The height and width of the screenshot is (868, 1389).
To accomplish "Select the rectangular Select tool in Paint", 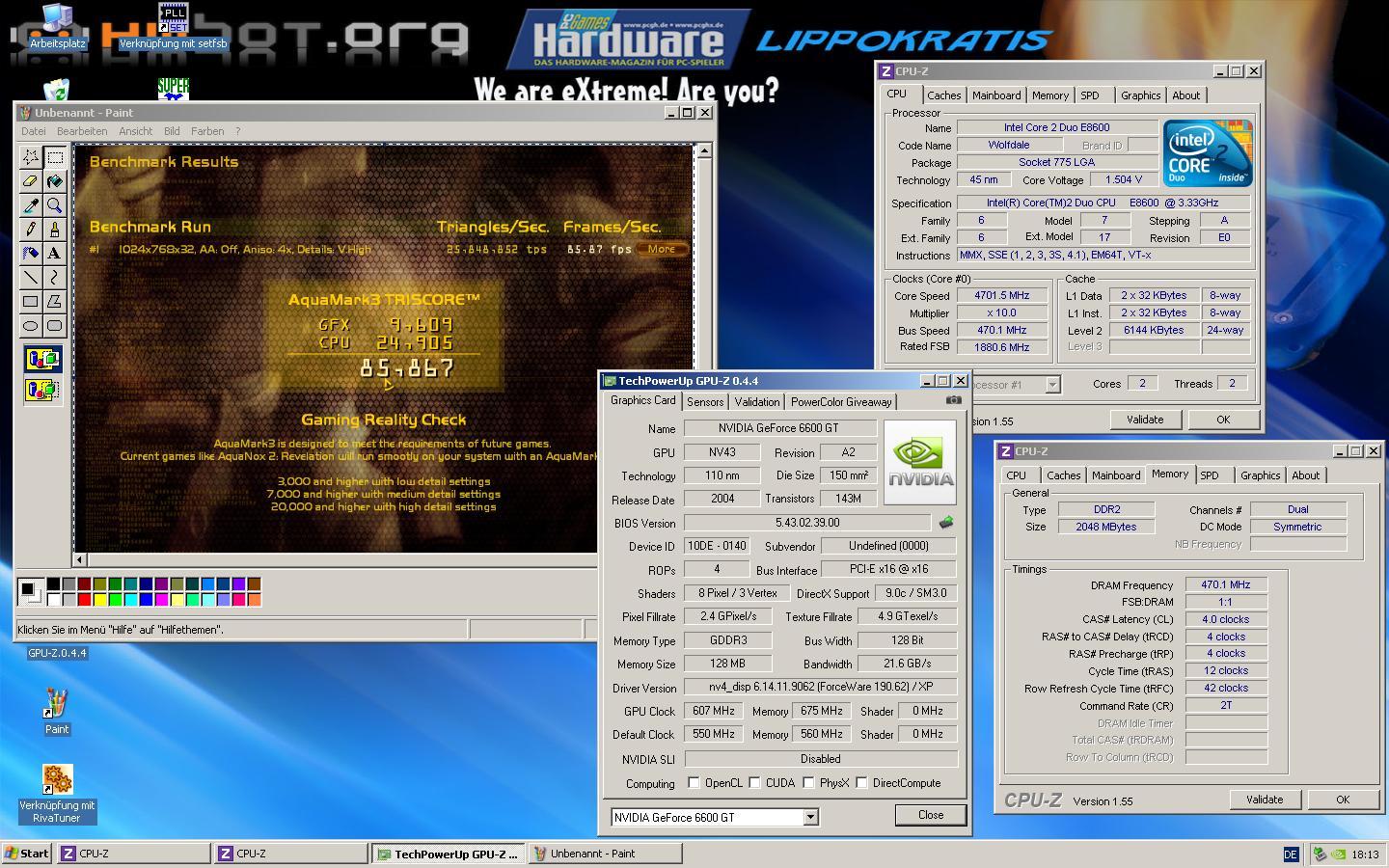I will [x=55, y=157].
